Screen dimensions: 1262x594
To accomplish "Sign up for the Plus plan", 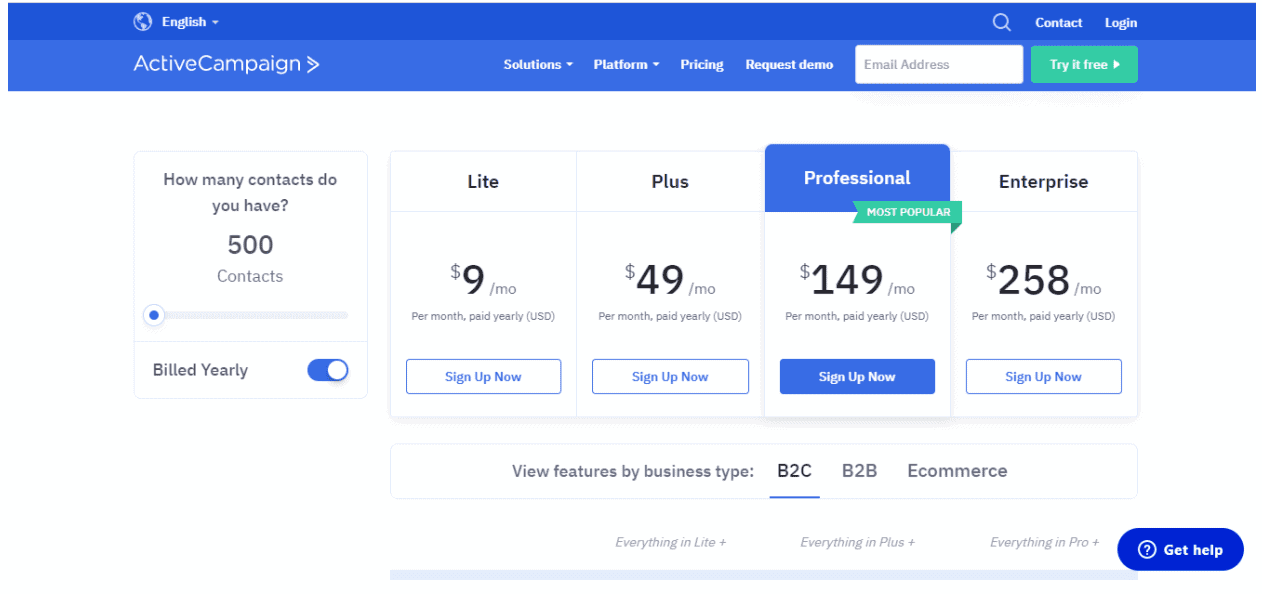I will (670, 377).
